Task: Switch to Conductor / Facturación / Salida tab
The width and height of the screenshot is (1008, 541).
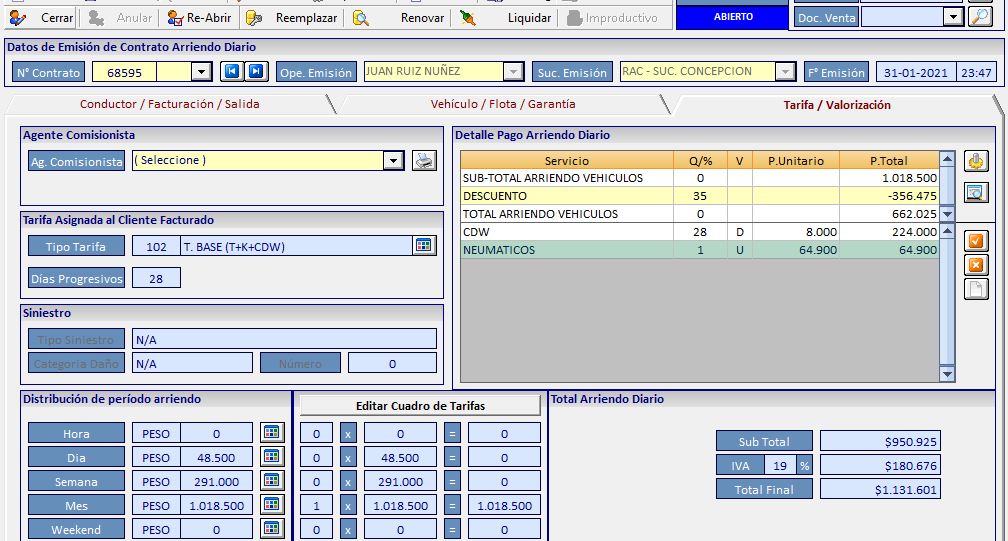Action: point(170,104)
